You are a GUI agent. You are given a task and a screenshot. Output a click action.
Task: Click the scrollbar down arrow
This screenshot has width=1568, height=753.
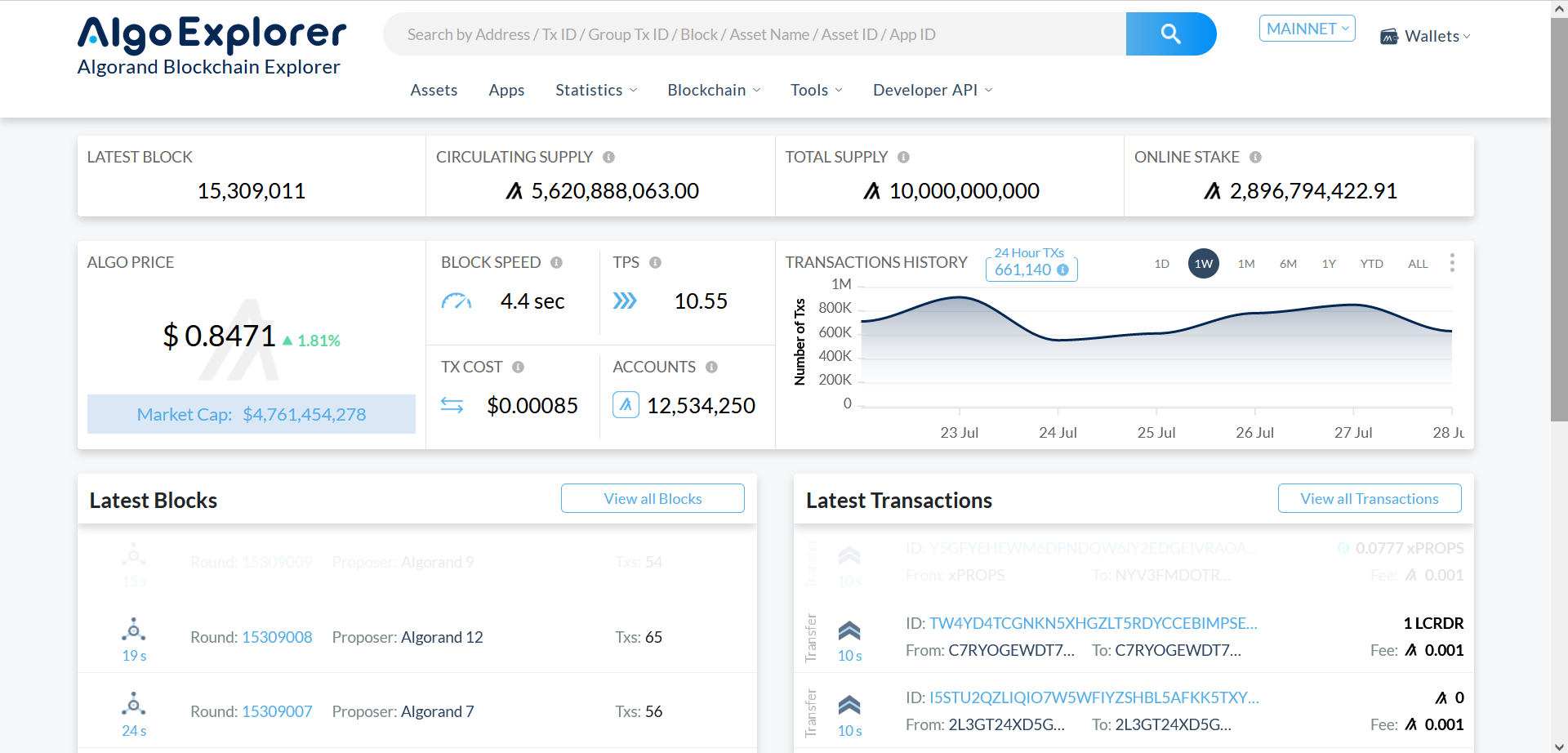(1559, 746)
